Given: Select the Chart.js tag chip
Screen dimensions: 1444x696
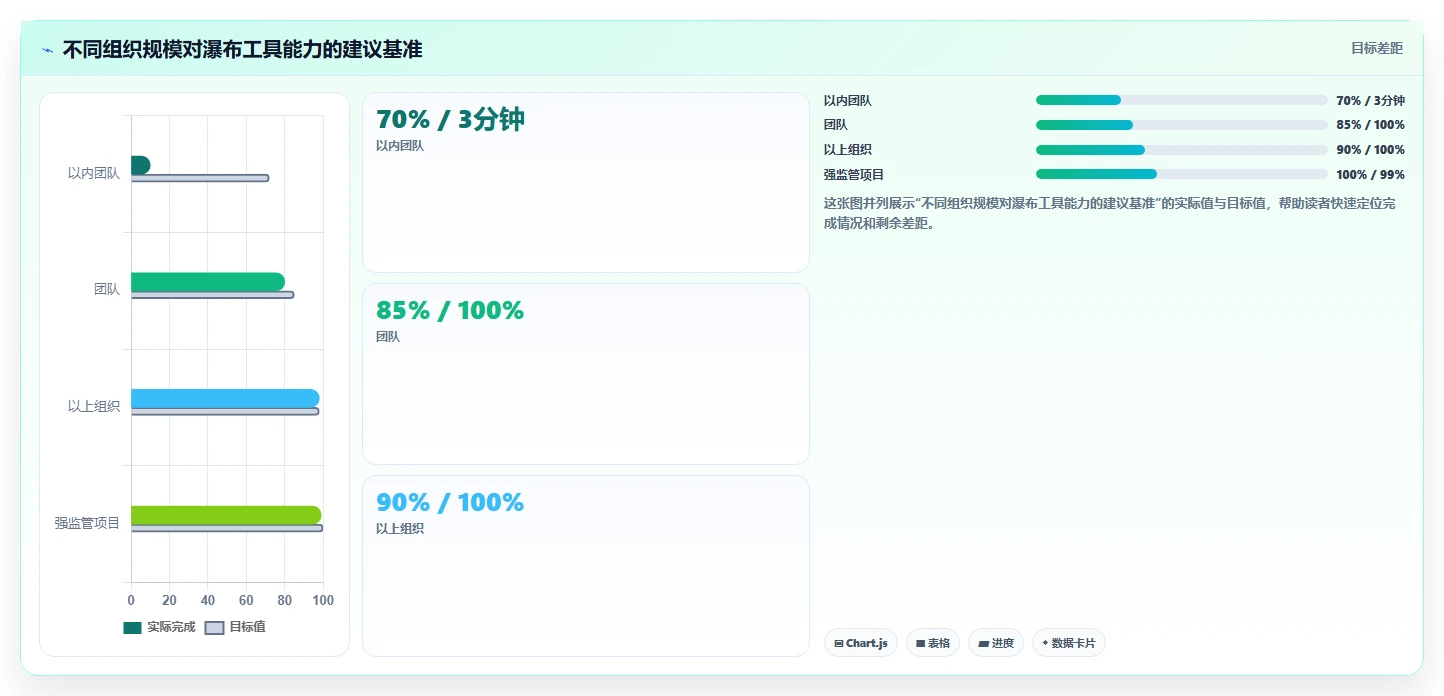Looking at the screenshot, I should [861, 643].
